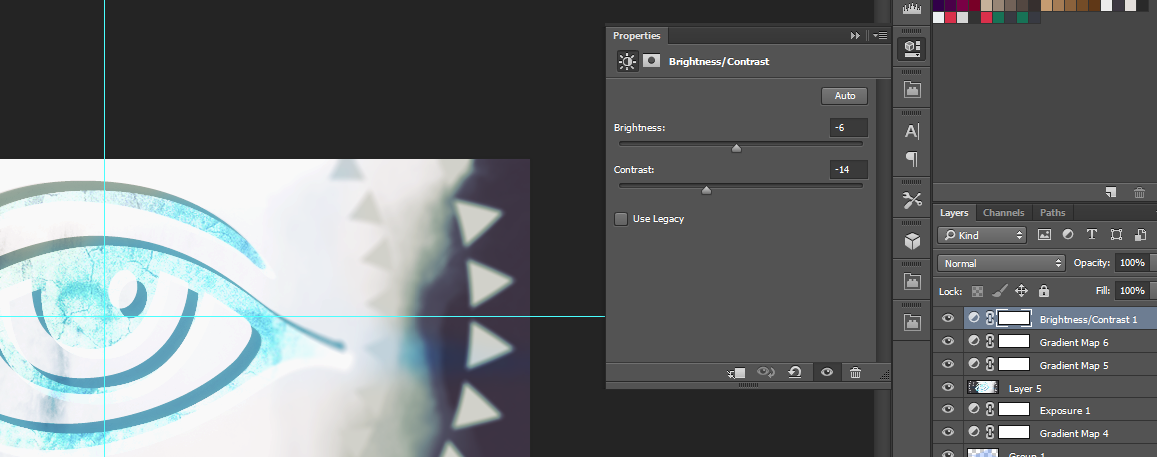Open the Tool Presets wrench icon
The width and height of the screenshot is (1157, 457).
(x=912, y=200)
